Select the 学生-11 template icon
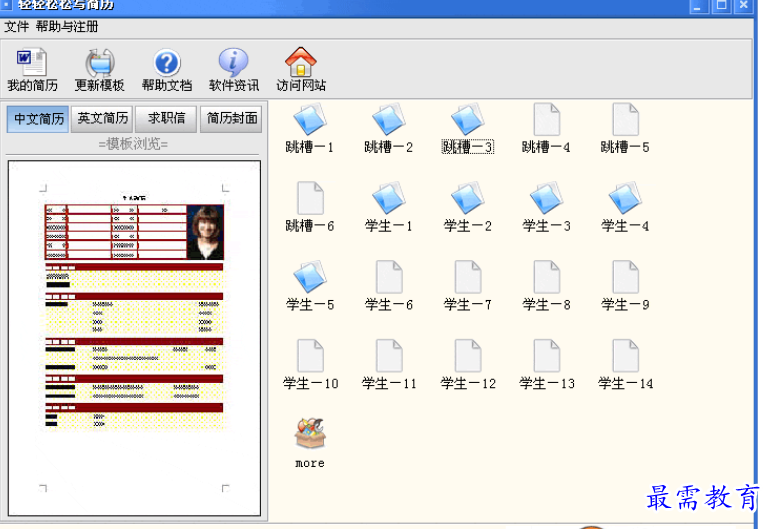Image resolution: width=768 pixels, height=529 pixels. 389,356
